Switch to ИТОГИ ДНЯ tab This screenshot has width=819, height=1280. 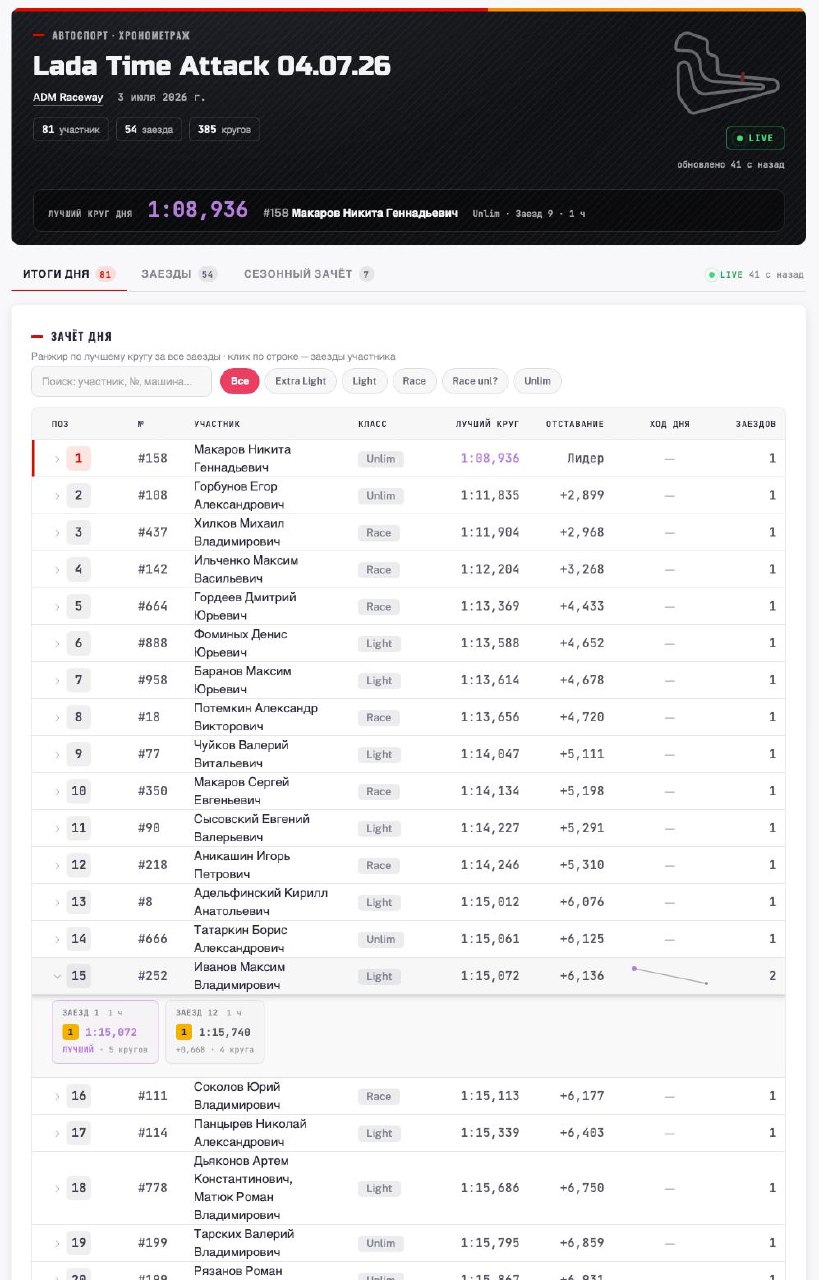[x=69, y=274]
